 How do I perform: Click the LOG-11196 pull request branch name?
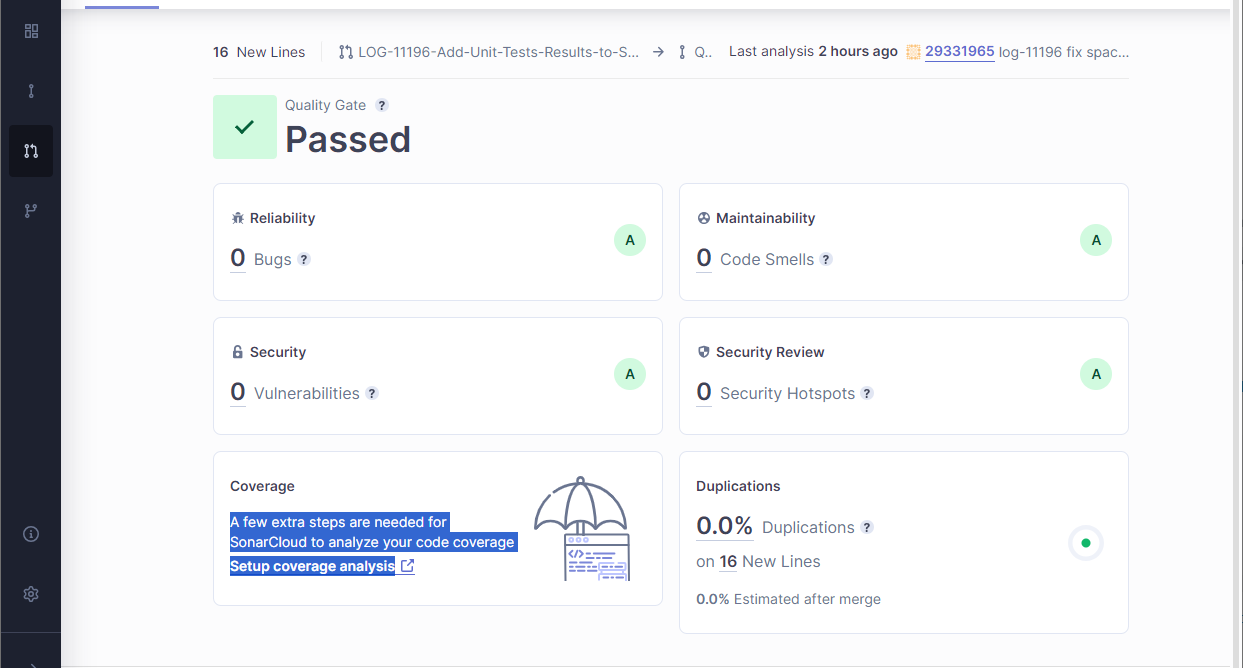pos(498,52)
